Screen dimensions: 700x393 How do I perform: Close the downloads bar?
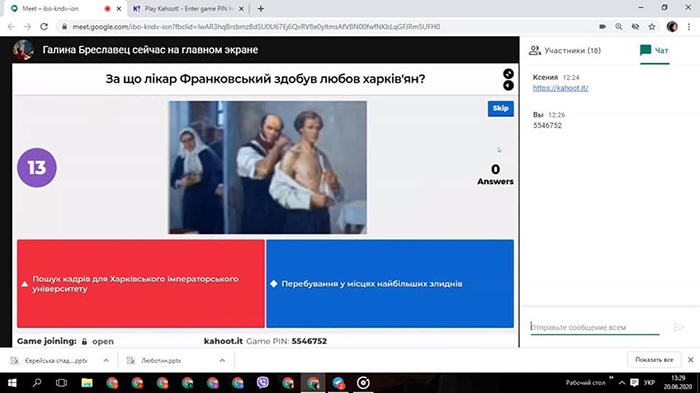click(691, 360)
